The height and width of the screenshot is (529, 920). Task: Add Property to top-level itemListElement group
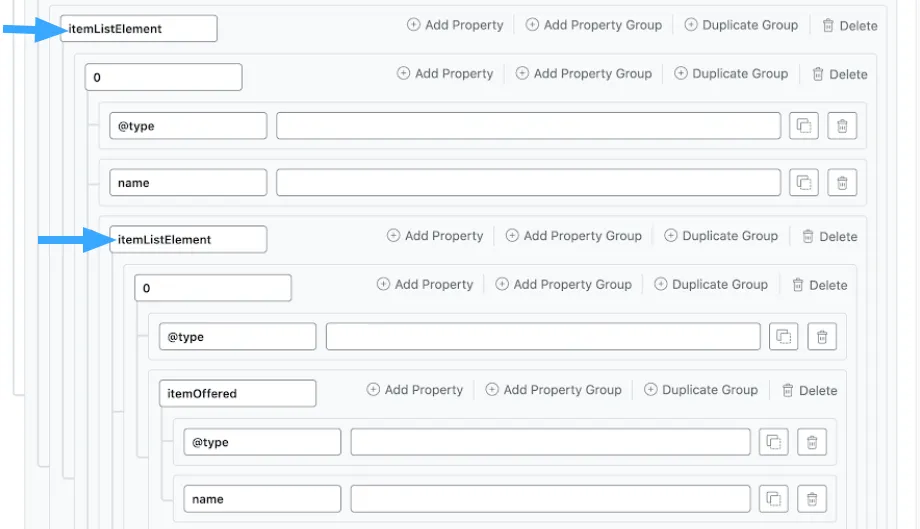click(455, 25)
